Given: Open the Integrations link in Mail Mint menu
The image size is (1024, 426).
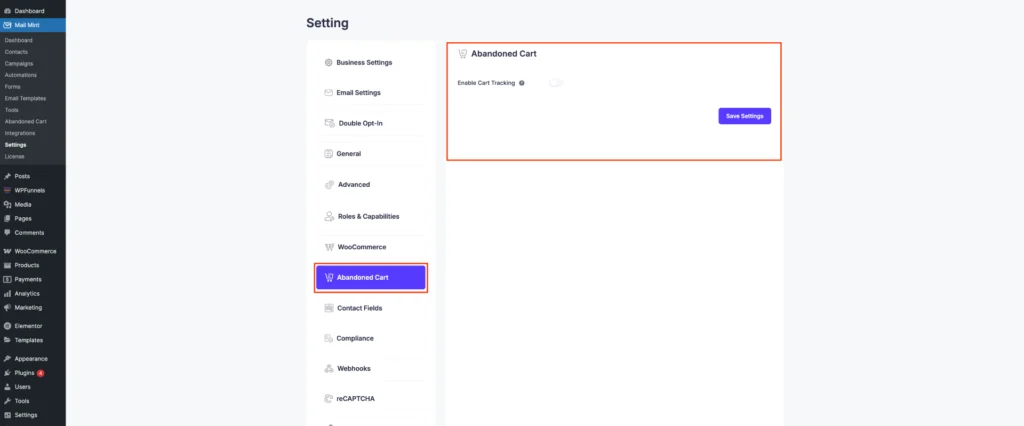Looking at the screenshot, I should tap(20, 133).
